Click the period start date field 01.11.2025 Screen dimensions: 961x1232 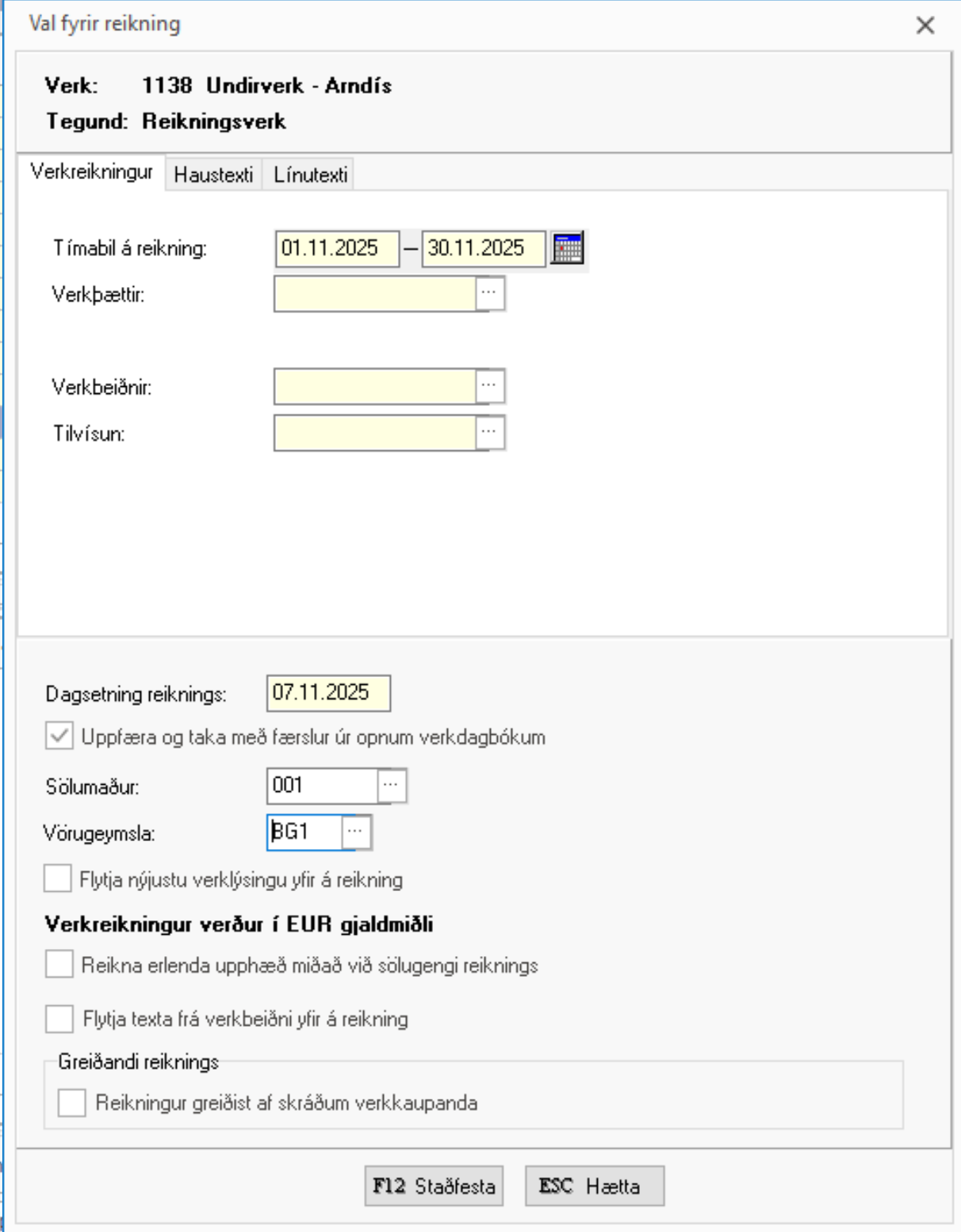click(x=336, y=248)
